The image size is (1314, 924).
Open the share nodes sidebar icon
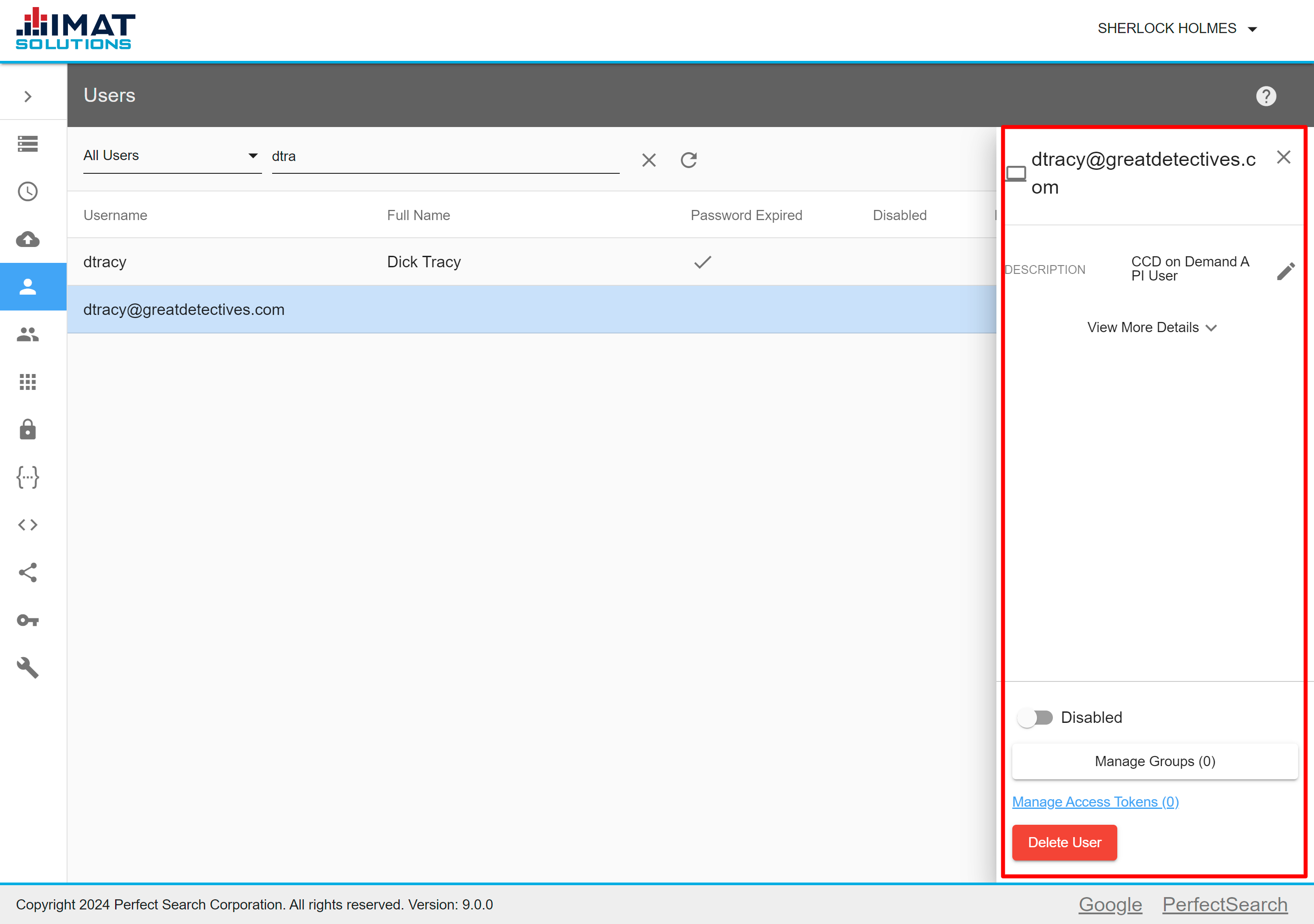(27, 572)
